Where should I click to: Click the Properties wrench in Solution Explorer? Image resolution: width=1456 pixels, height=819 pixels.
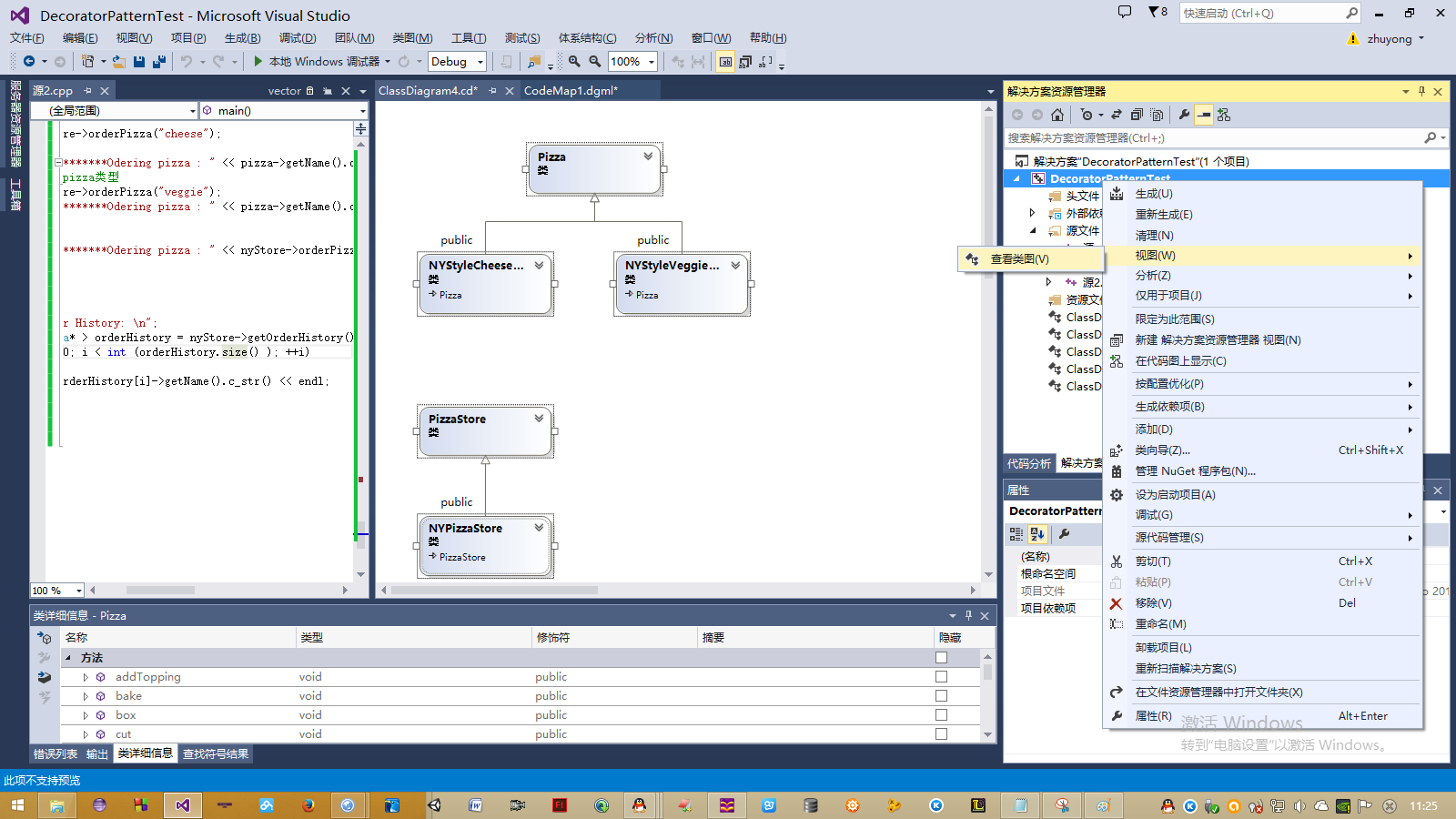coord(1184,115)
